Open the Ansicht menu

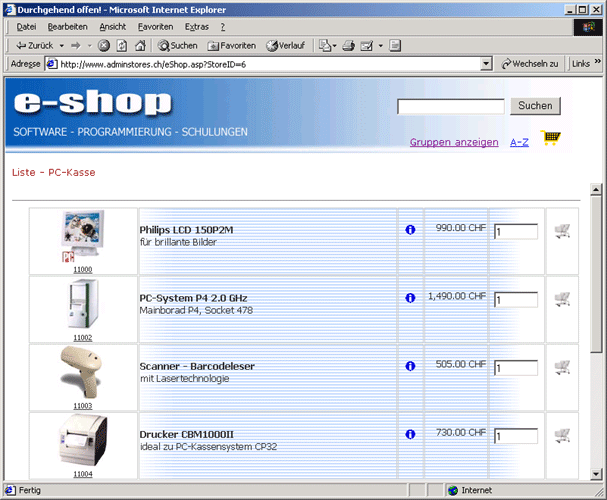pos(113,27)
